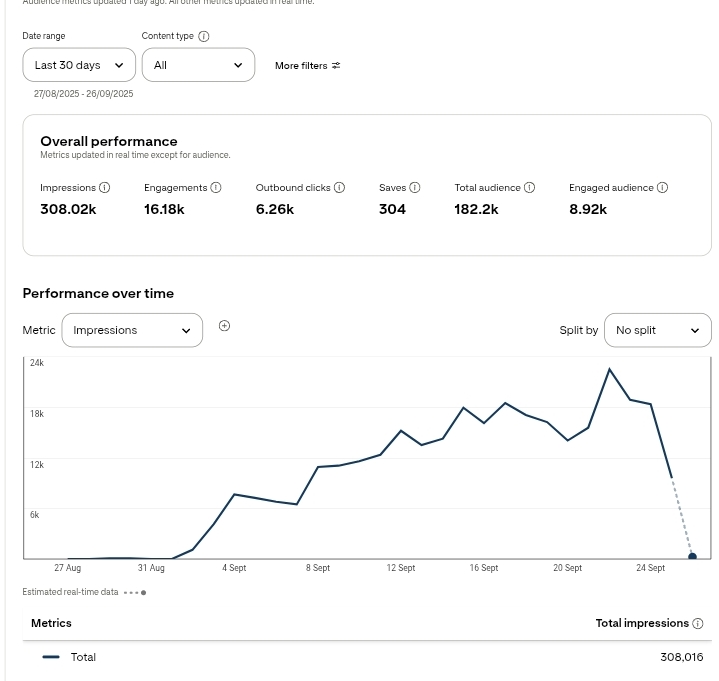Viewport: 719px width, 681px height.
Task: Click the Total row label in Metrics table
Action: (x=83, y=657)
